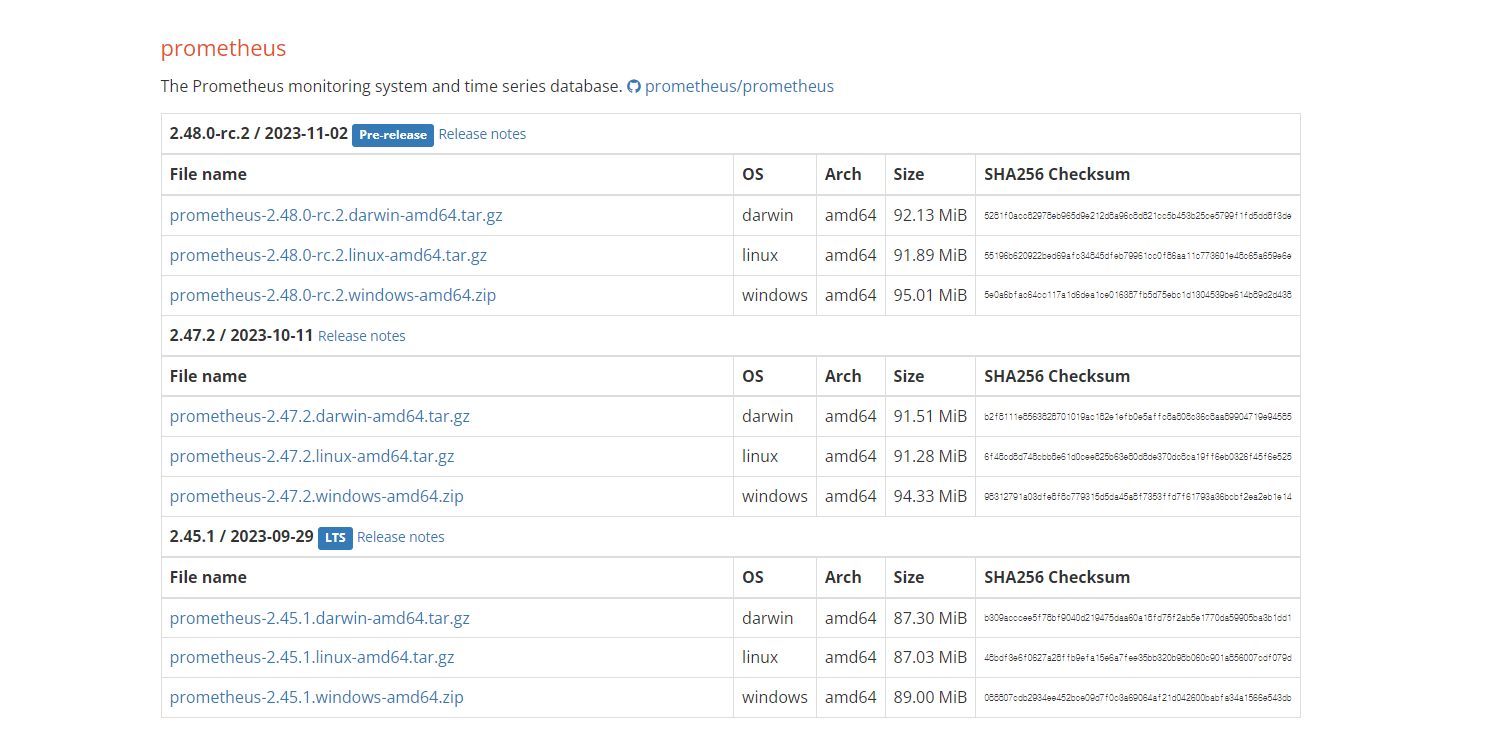
Task: Click the '2.45.1 / 2023-09-29' version title
Action: coord(242,536)
